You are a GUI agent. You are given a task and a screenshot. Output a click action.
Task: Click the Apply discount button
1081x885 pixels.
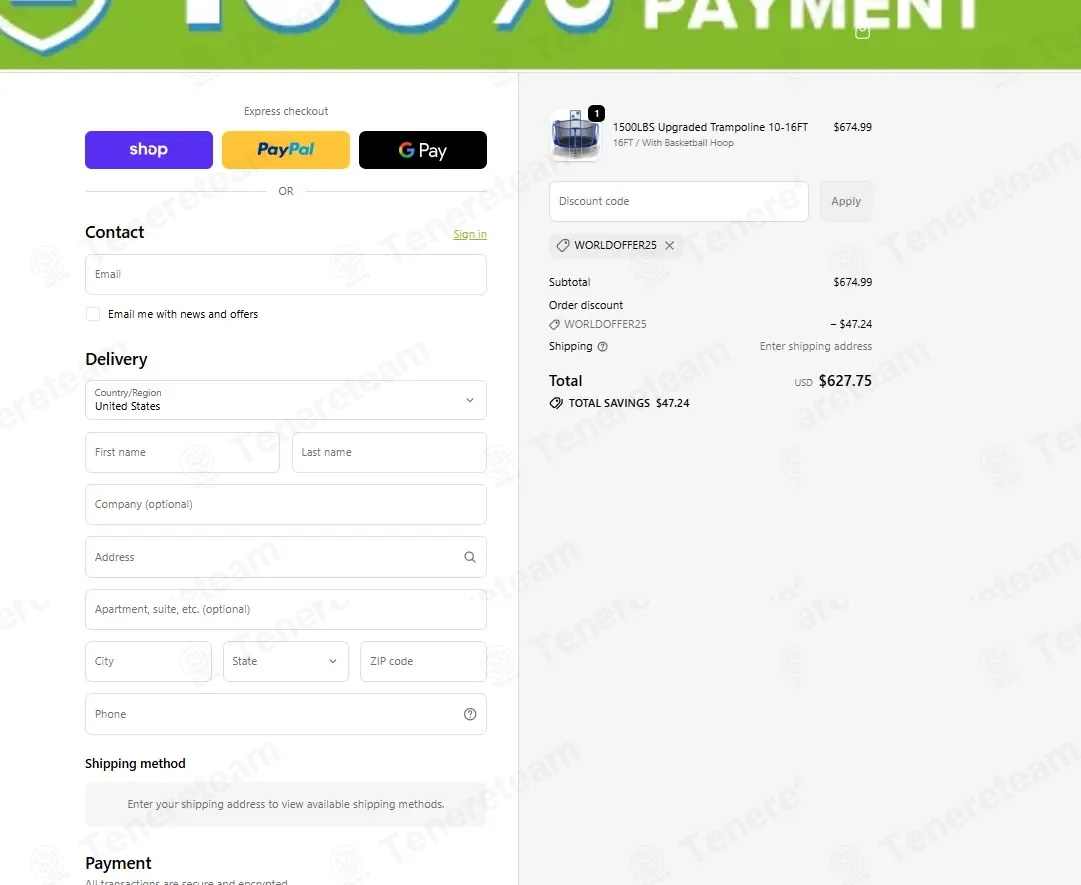[846, 201]
